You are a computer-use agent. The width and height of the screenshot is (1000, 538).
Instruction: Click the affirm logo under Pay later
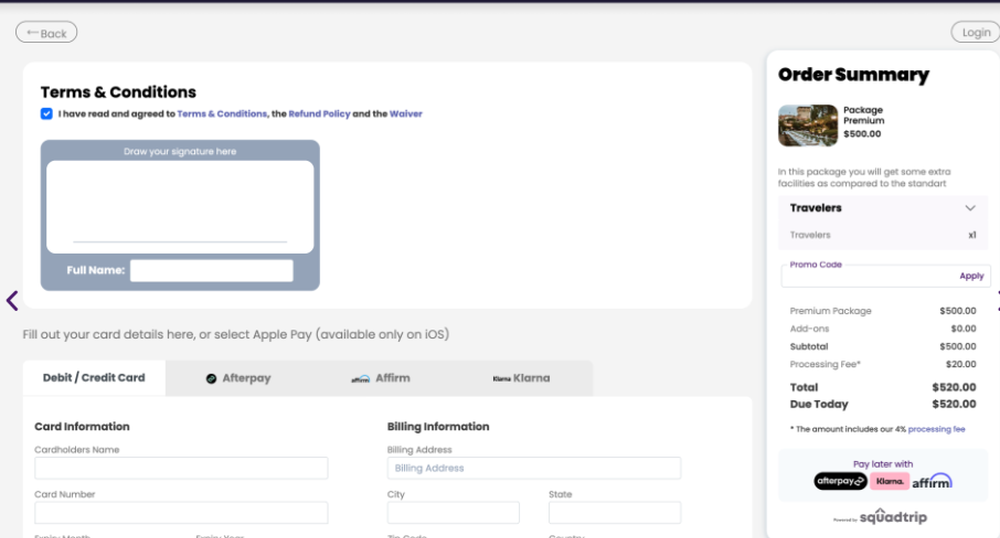click(932, 481)
